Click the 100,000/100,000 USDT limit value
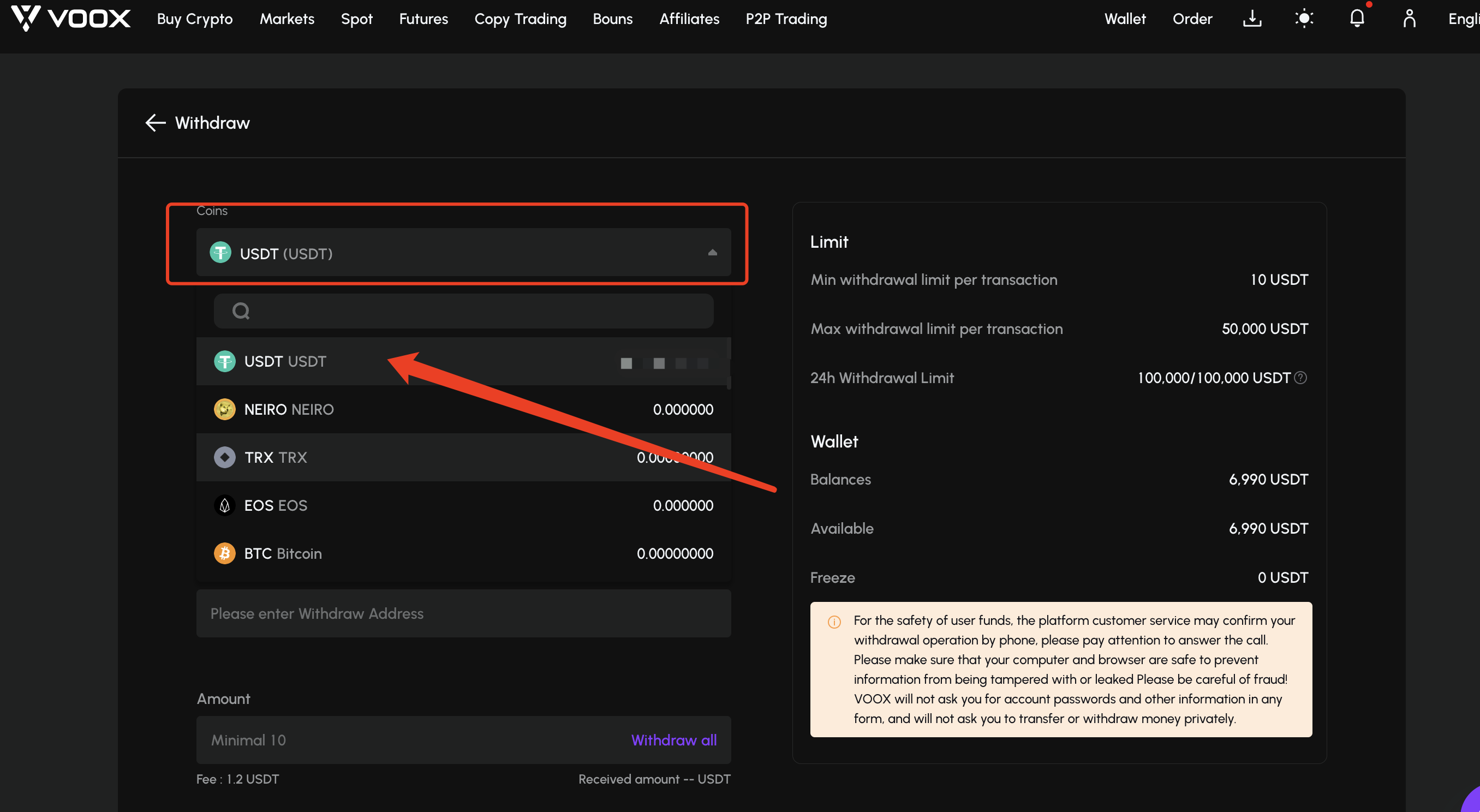 tap(1214, 378)
